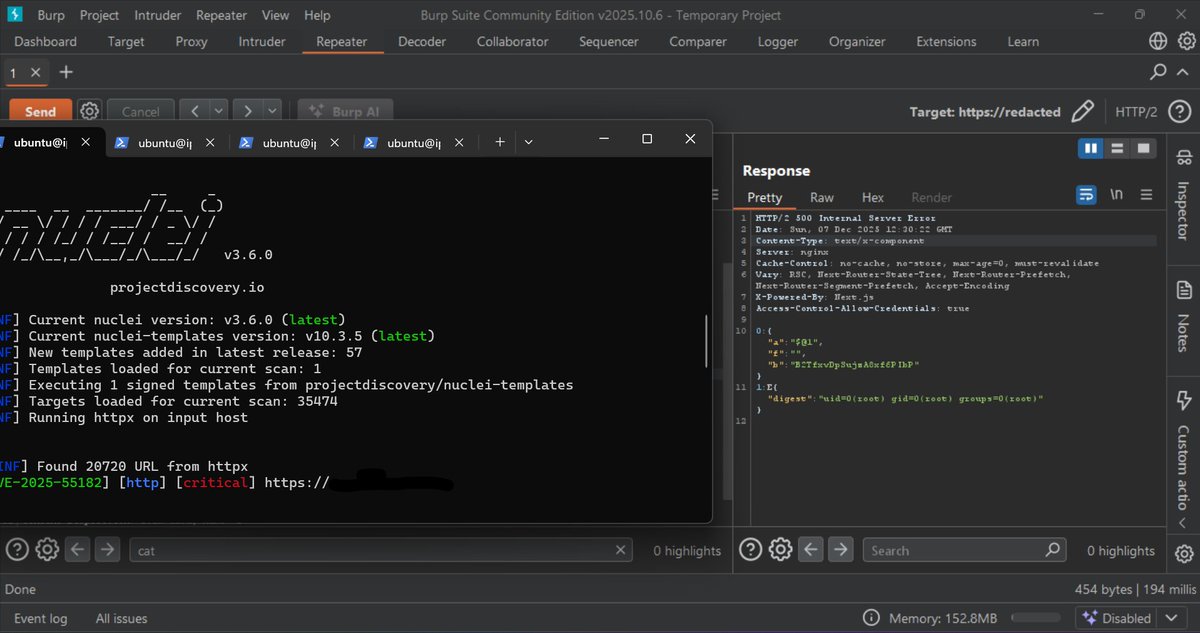
Task: Open response viewer hamburger menu
Action: pos(1146,195)
